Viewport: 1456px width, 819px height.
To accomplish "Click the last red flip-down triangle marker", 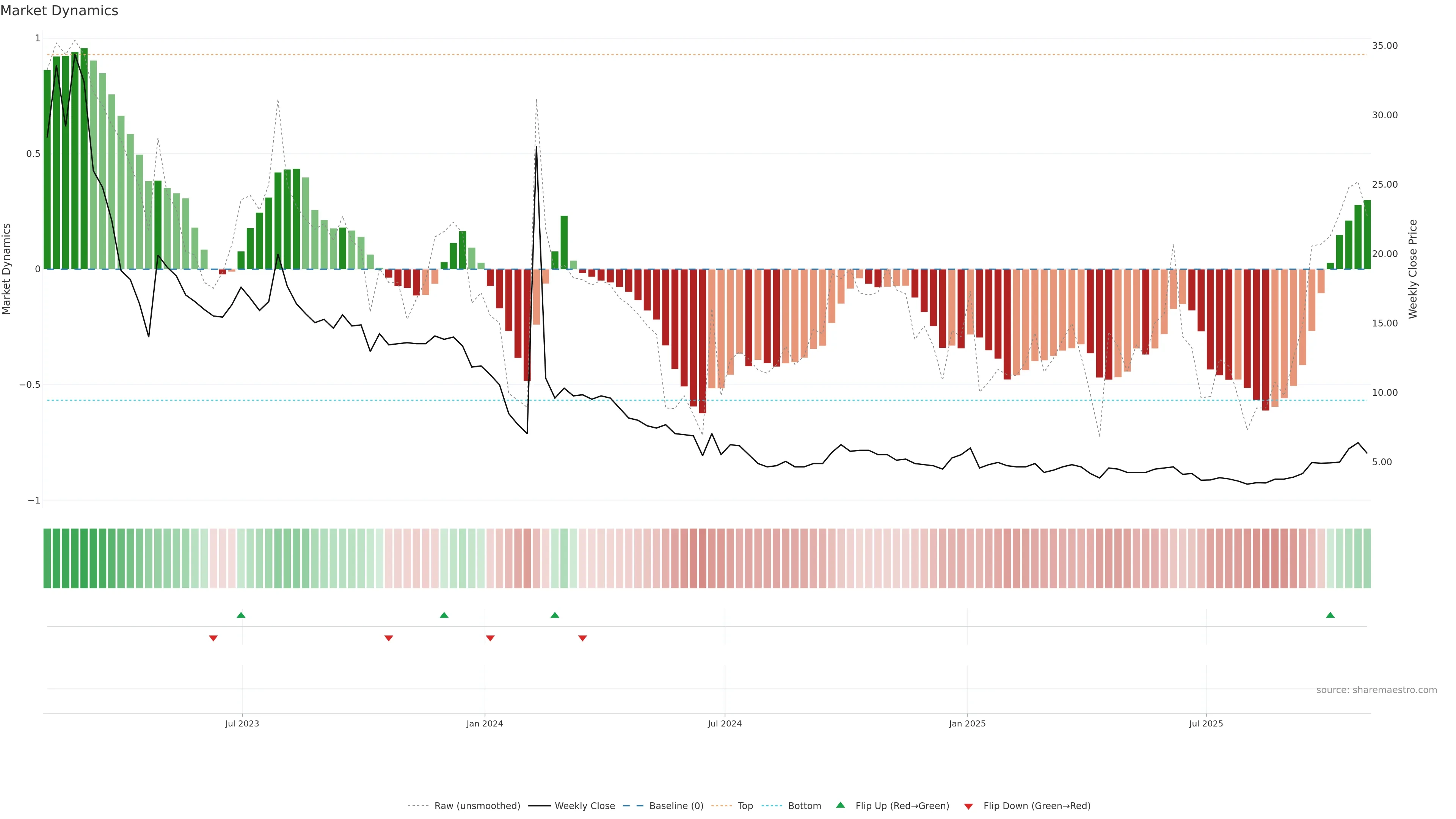I will click(x=582, y=638).
